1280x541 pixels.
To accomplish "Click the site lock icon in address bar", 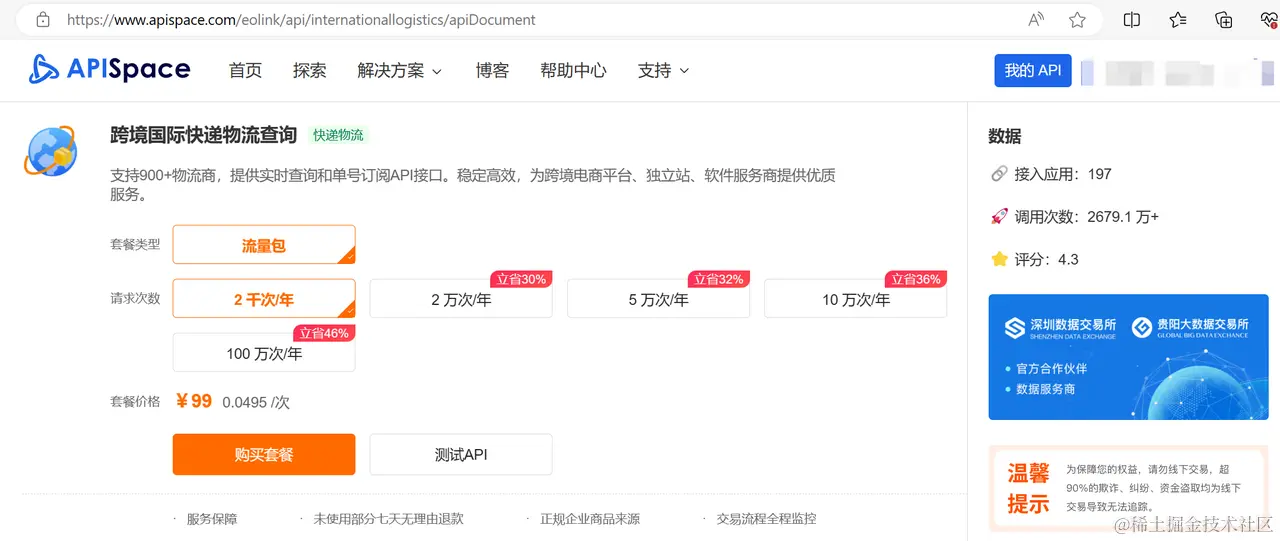I will [x=42, y=19].
